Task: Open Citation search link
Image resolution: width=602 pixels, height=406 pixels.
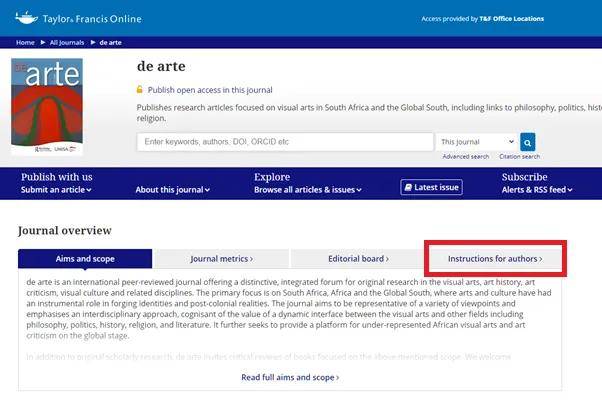Action: [519, 157]
